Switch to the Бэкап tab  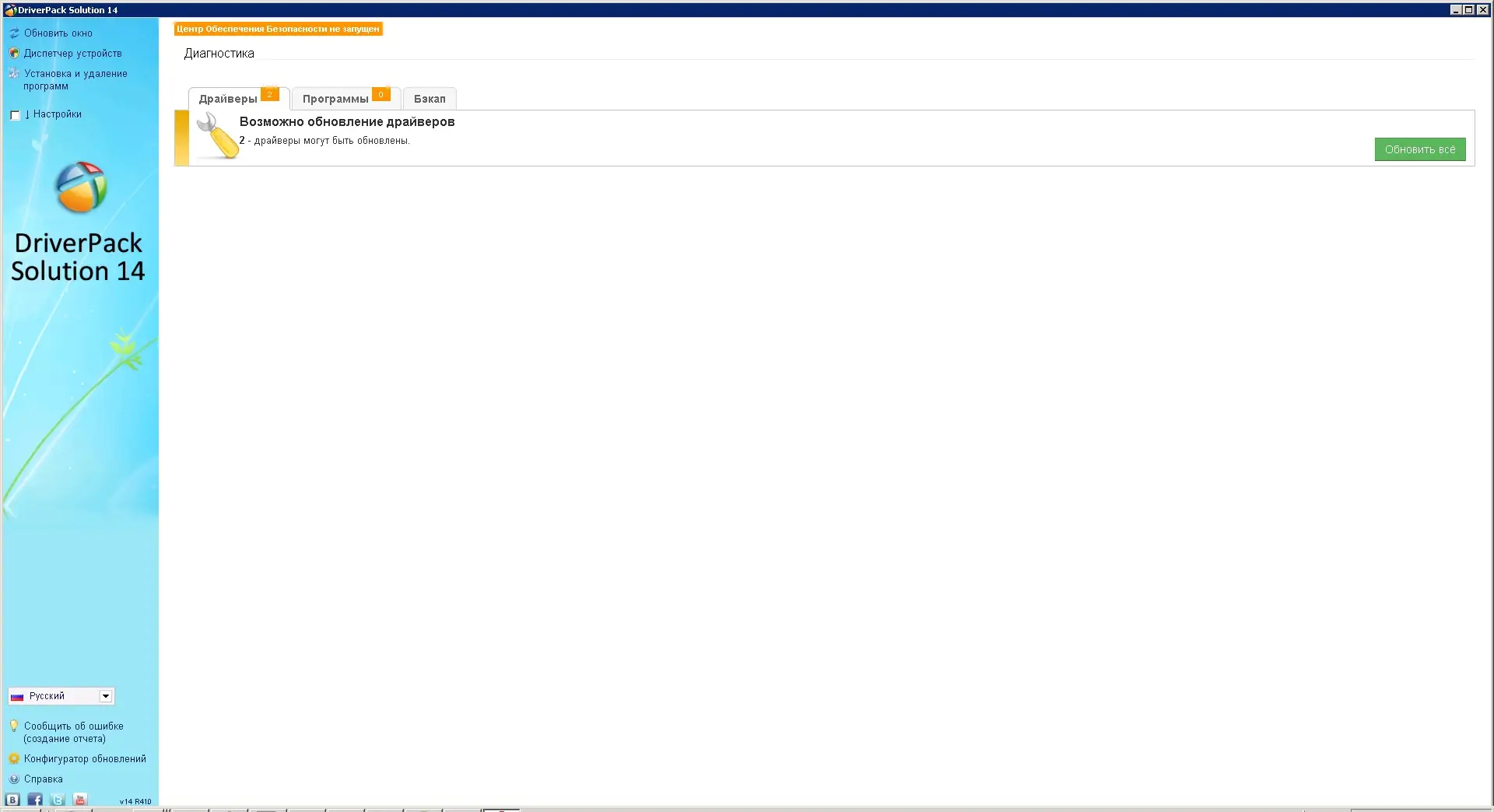click(x=430, y=99)
